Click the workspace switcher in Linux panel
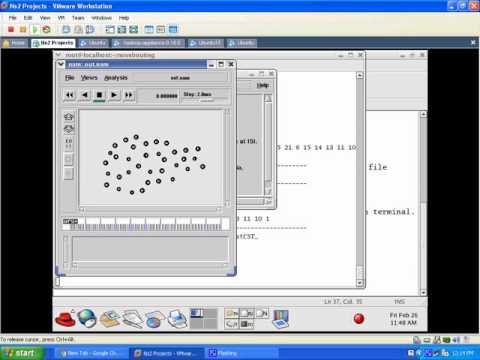This screenshot has height=360, width=480. [204, 318]
